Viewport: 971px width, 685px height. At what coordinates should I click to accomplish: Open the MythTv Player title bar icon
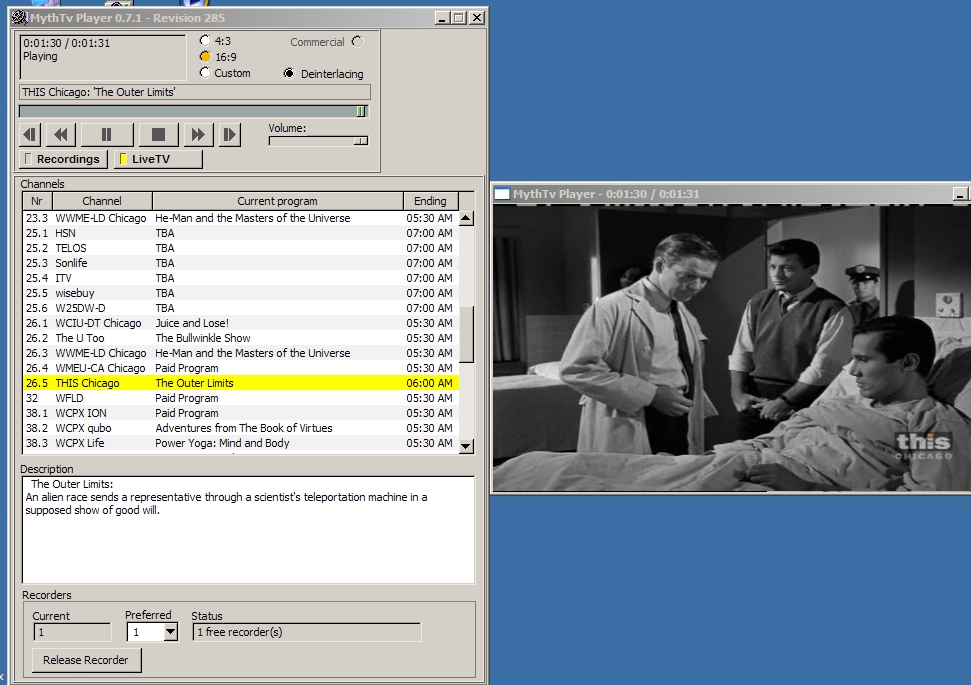click(20, 17)
